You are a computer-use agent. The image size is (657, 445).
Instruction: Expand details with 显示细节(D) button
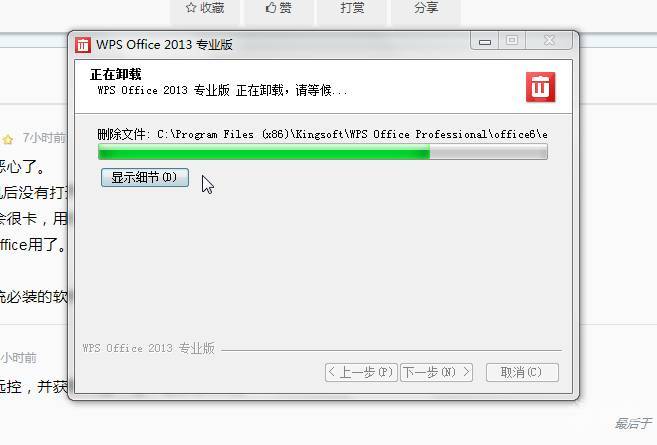(145, 177)
